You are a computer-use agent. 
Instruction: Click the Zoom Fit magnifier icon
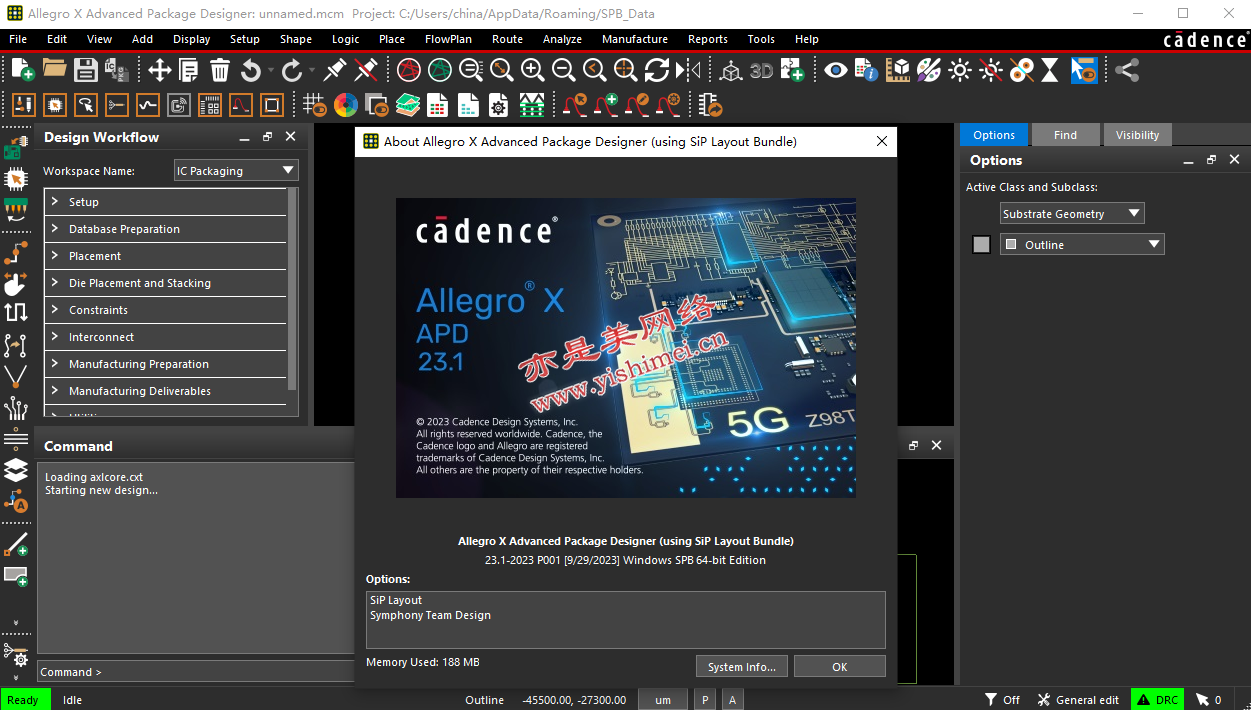(501, 69)
